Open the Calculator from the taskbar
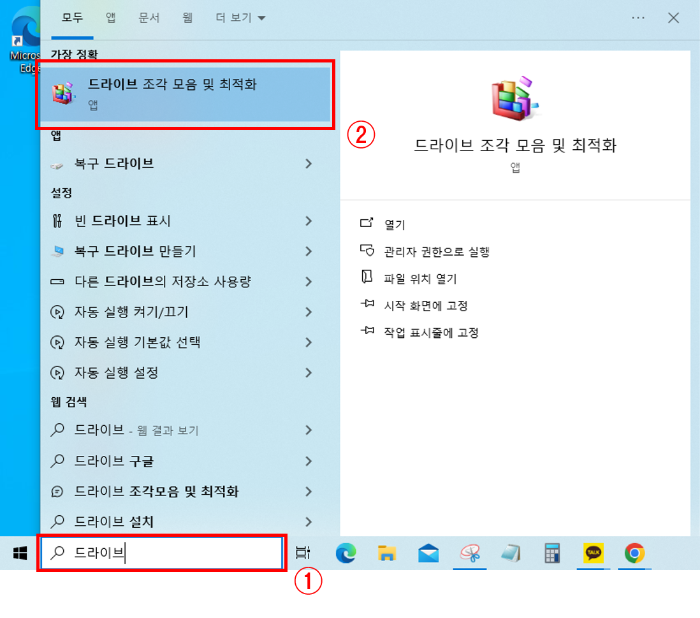The width and height of the screenshot is (700, 618). (552, 553)
